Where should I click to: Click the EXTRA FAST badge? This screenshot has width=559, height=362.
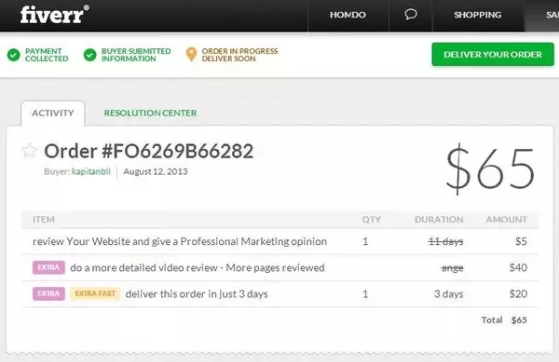pos(95,294)
